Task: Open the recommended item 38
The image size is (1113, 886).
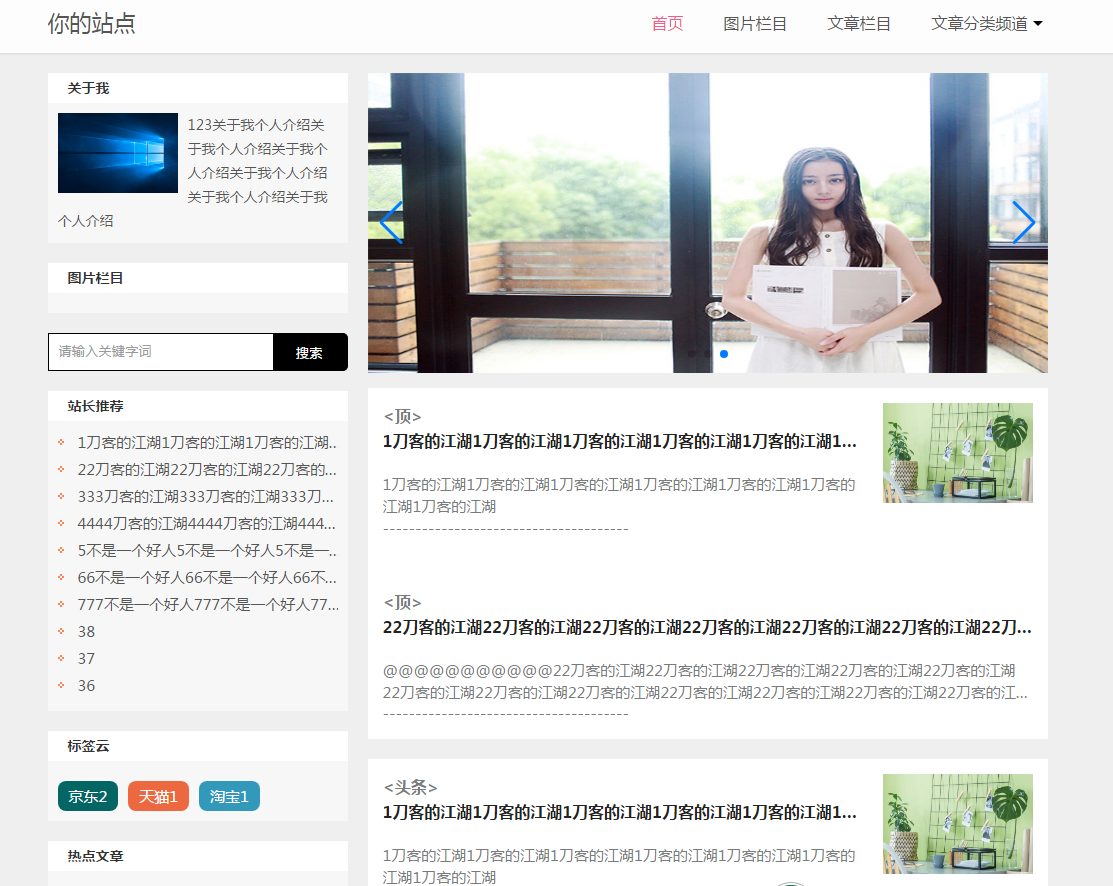Action: tap(86, 631)
